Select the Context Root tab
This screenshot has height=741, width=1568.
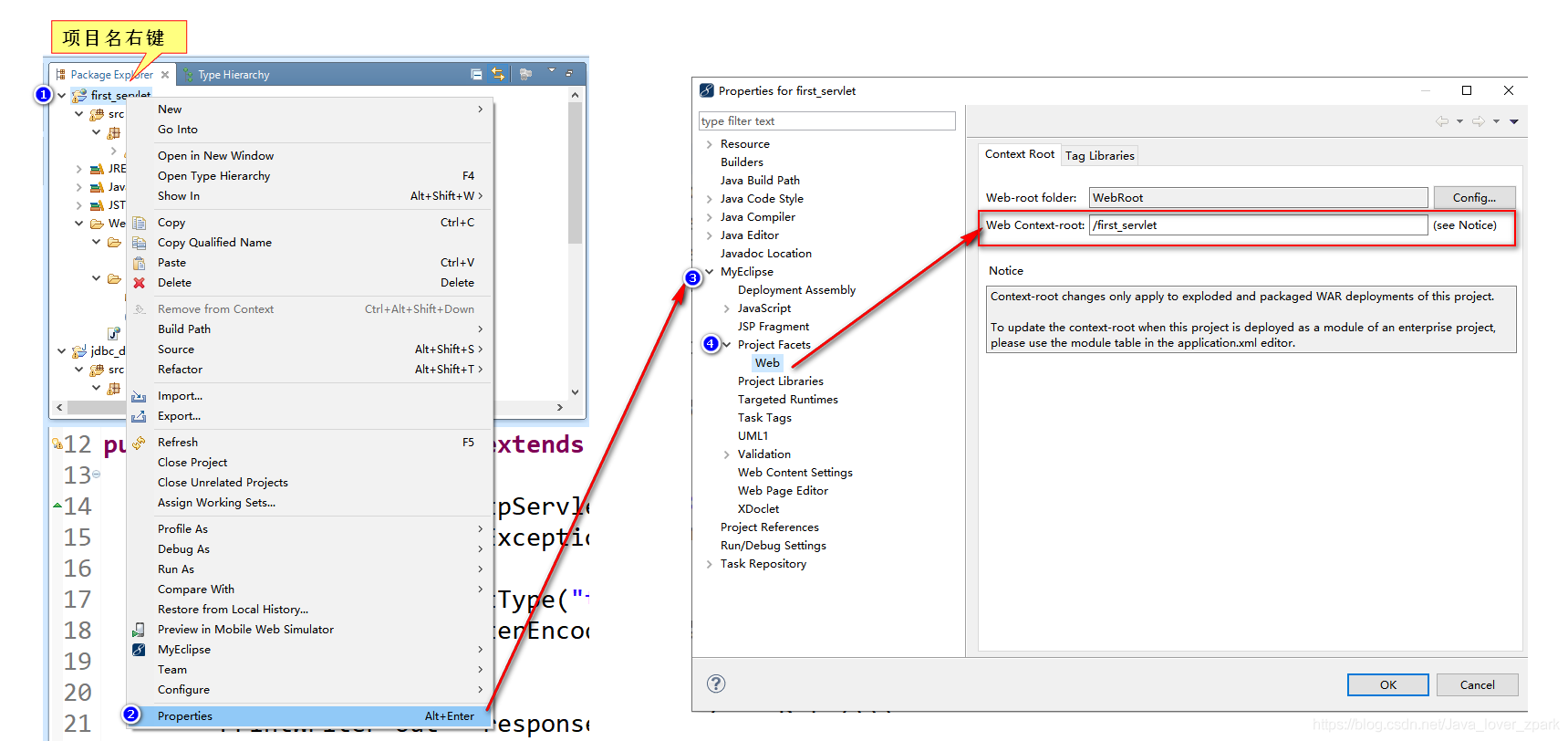pos(1019,154)
